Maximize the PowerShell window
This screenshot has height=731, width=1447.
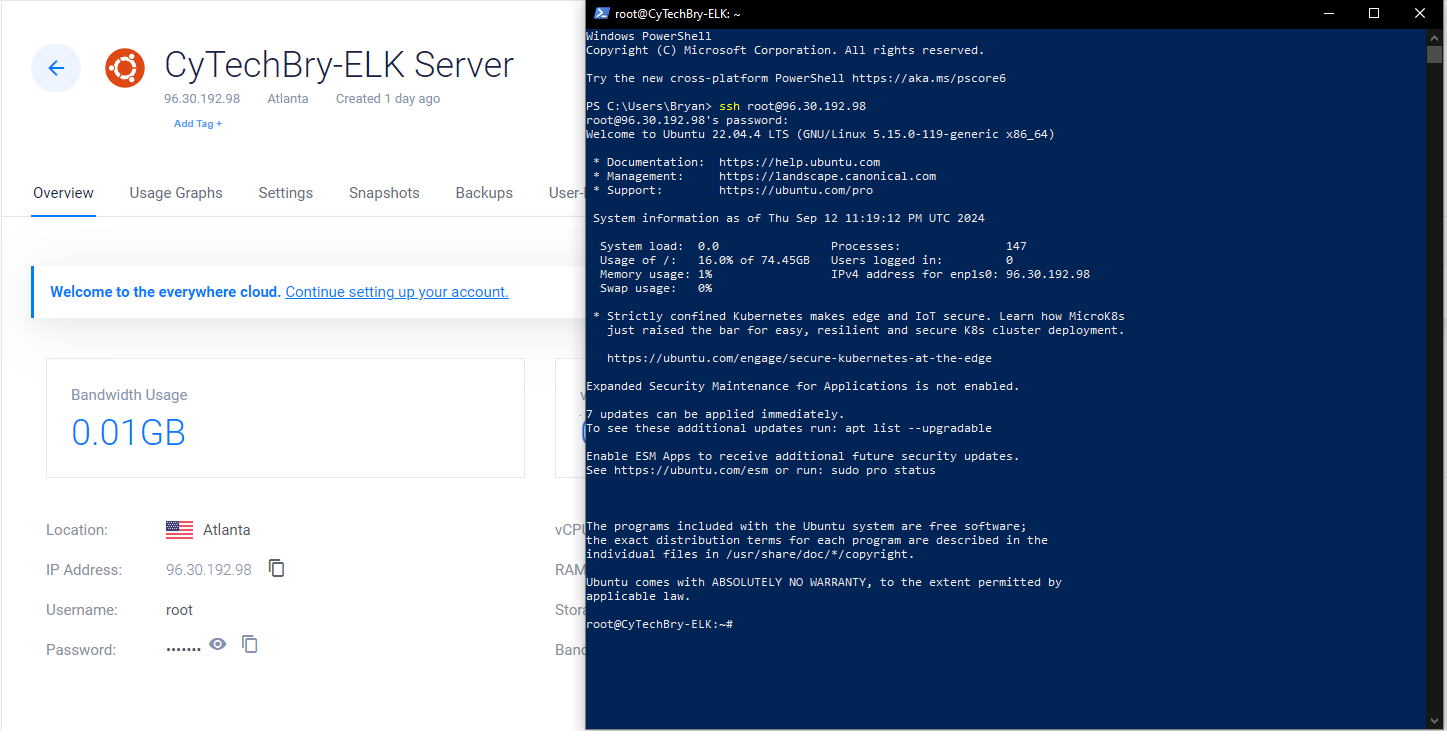1374,13
